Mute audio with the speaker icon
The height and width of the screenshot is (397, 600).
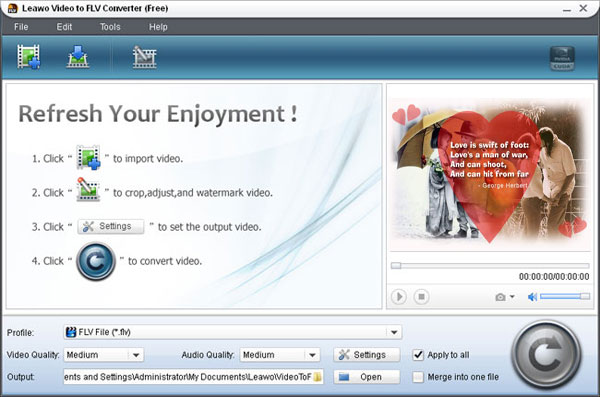[532, 297]
